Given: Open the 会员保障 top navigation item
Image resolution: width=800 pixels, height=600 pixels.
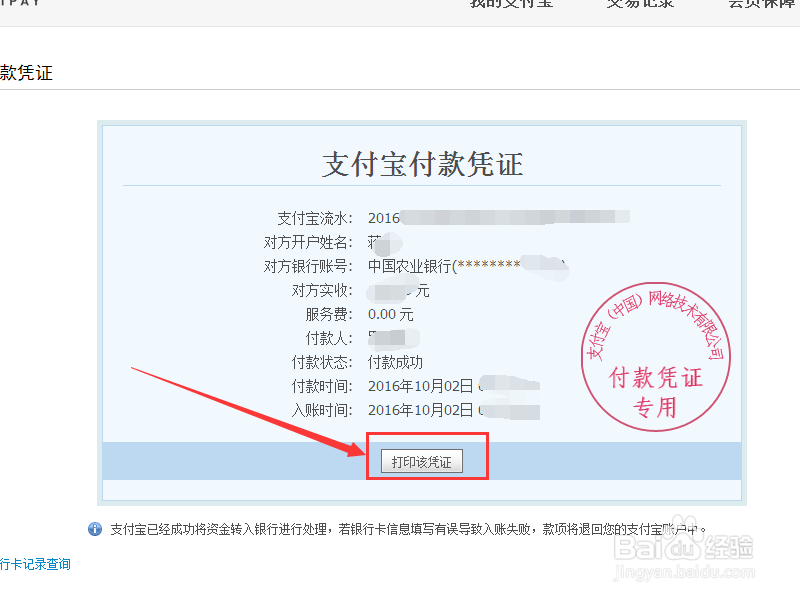Looking at the screenshot, I should click(763, 4).
